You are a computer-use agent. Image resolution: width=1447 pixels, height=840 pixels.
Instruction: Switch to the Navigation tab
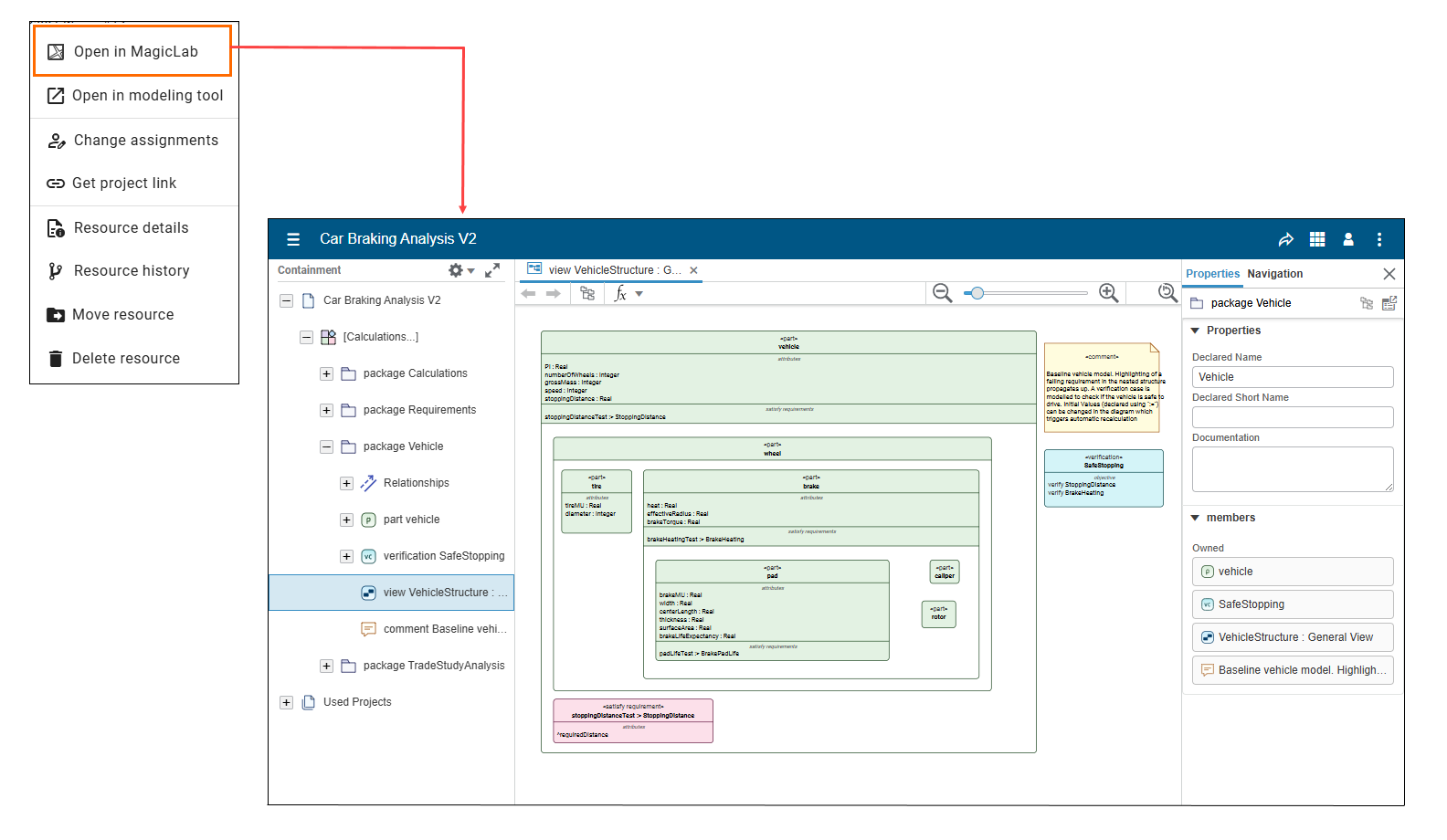click(x=1274, y=274)
